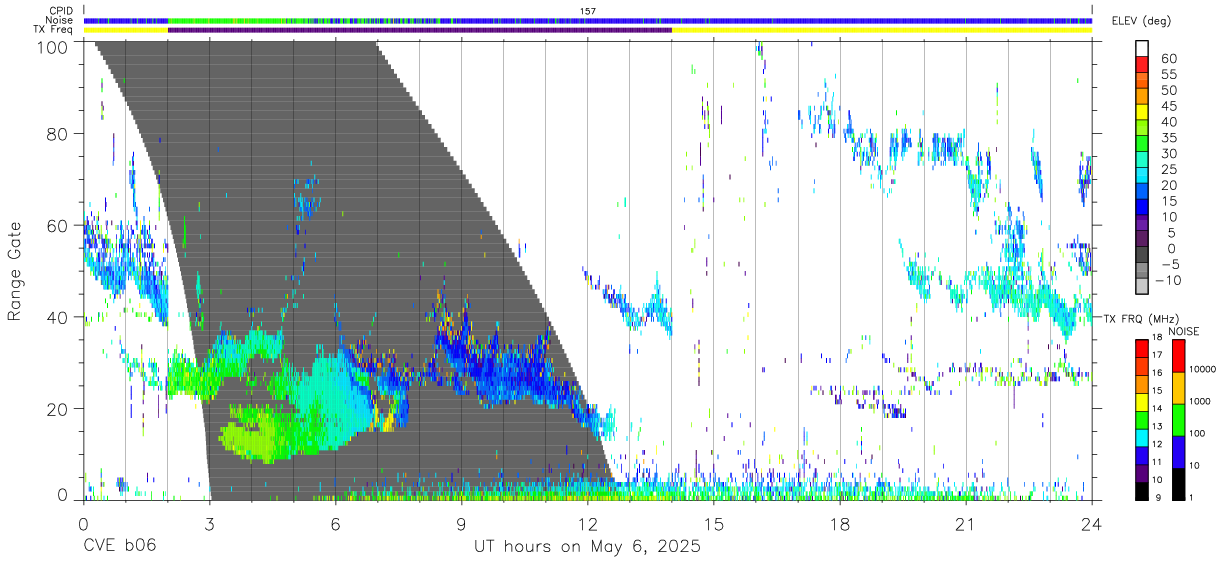Screen dimensions: 1228x567
Task: Click the NOISE legend title
Action: coord(1186,331)
